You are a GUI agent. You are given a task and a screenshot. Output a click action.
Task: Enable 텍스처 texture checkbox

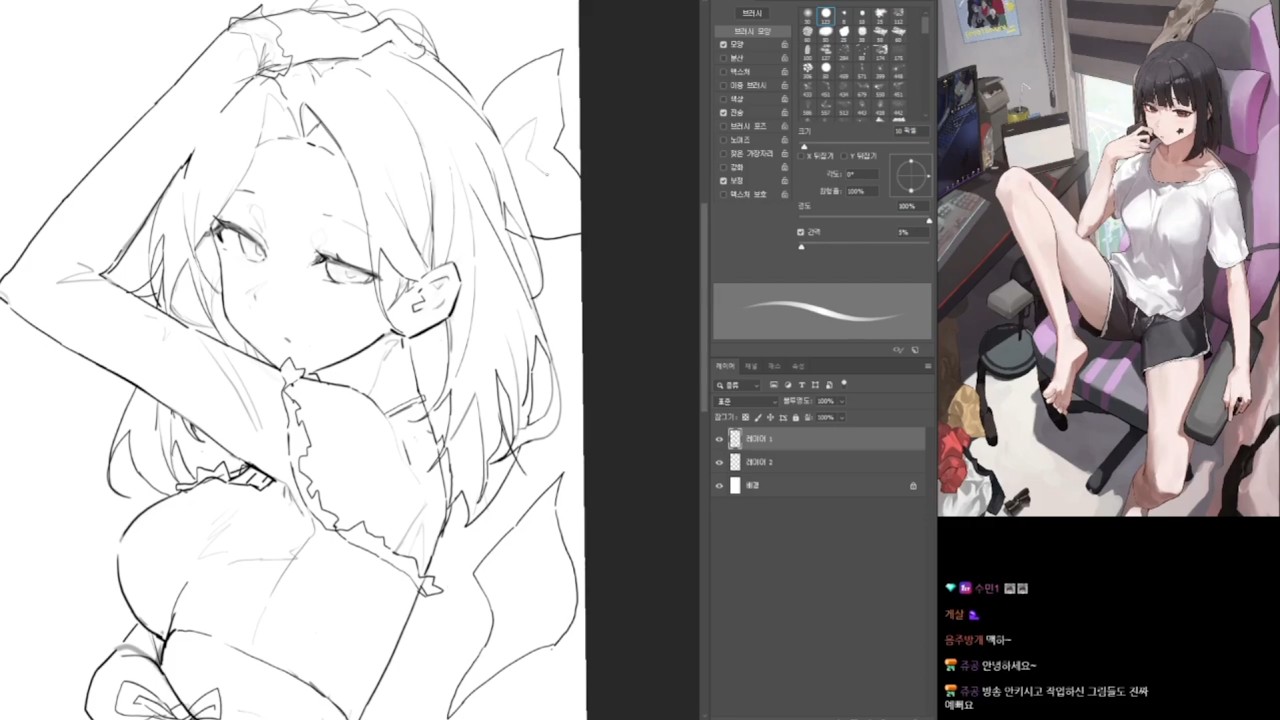coord(724,72)
